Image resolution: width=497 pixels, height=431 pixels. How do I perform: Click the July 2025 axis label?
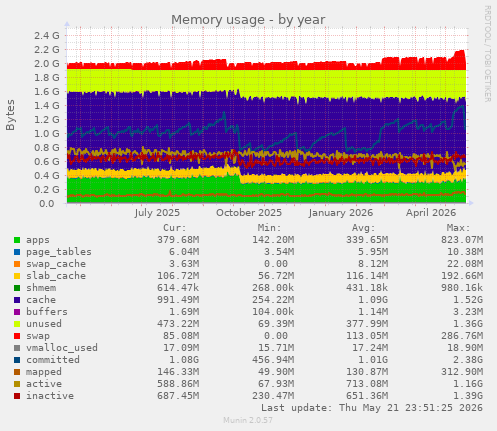[157, 213]
